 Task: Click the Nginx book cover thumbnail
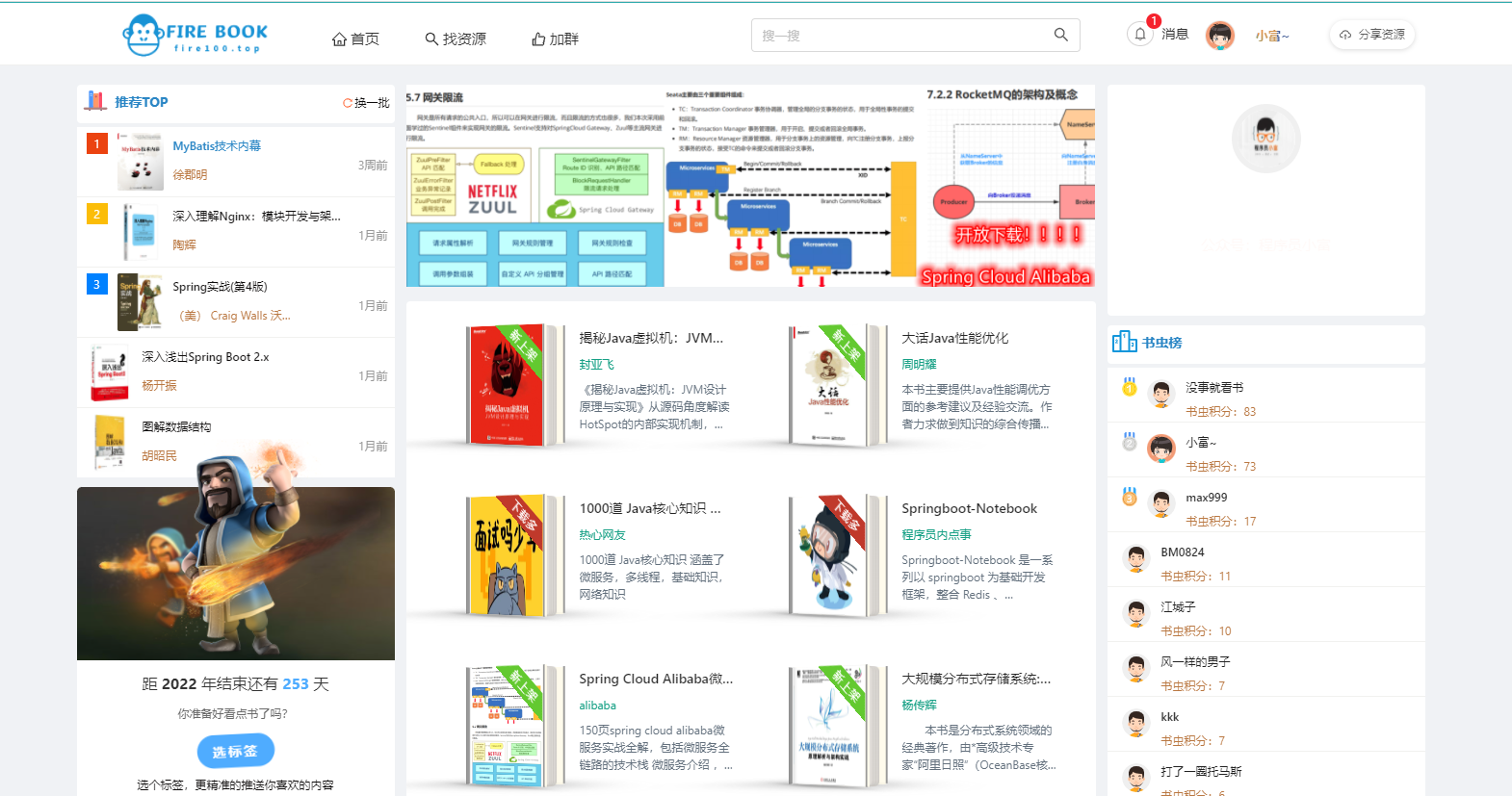141,232
